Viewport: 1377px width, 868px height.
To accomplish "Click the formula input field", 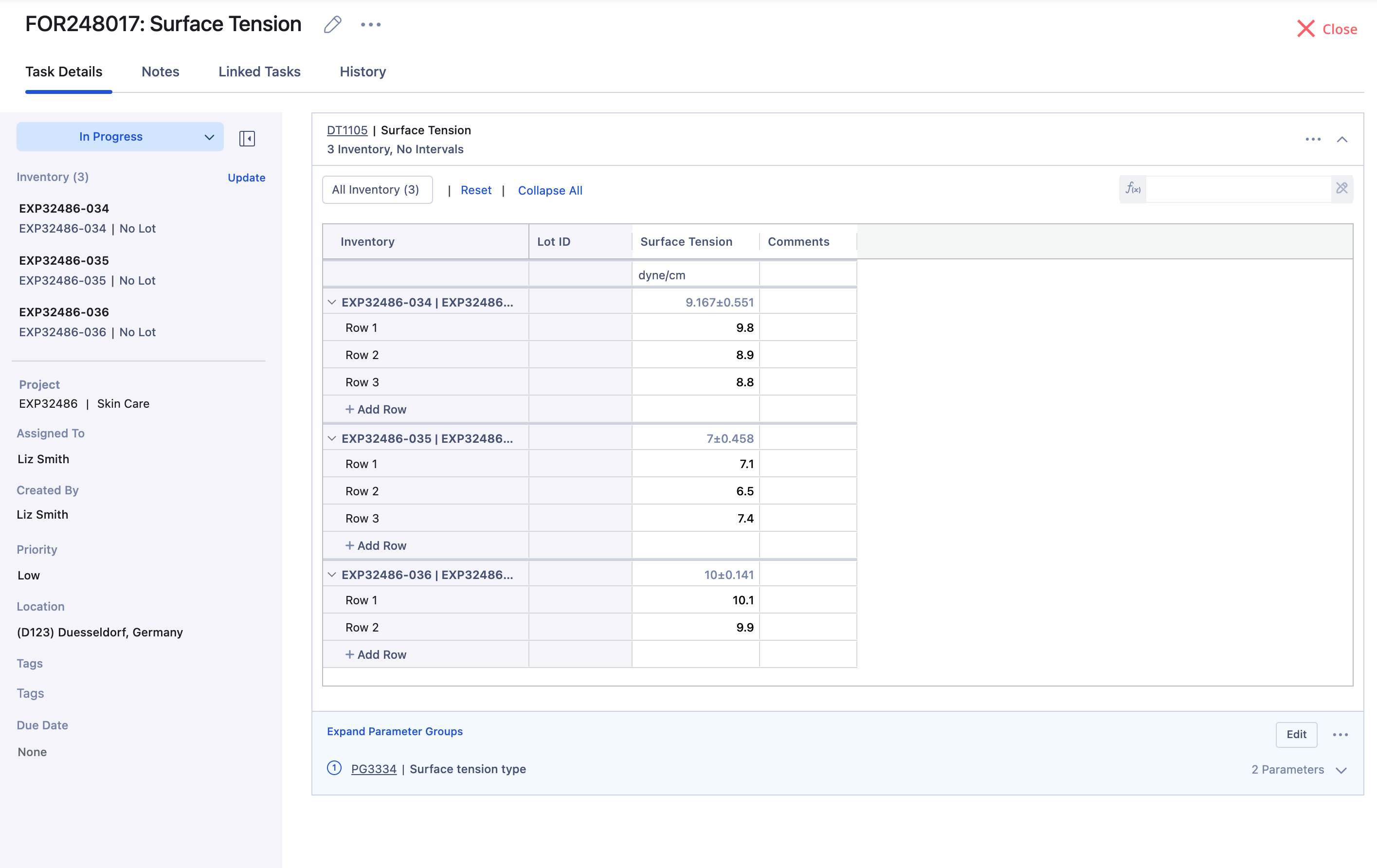I will [x=1238, y=189].
